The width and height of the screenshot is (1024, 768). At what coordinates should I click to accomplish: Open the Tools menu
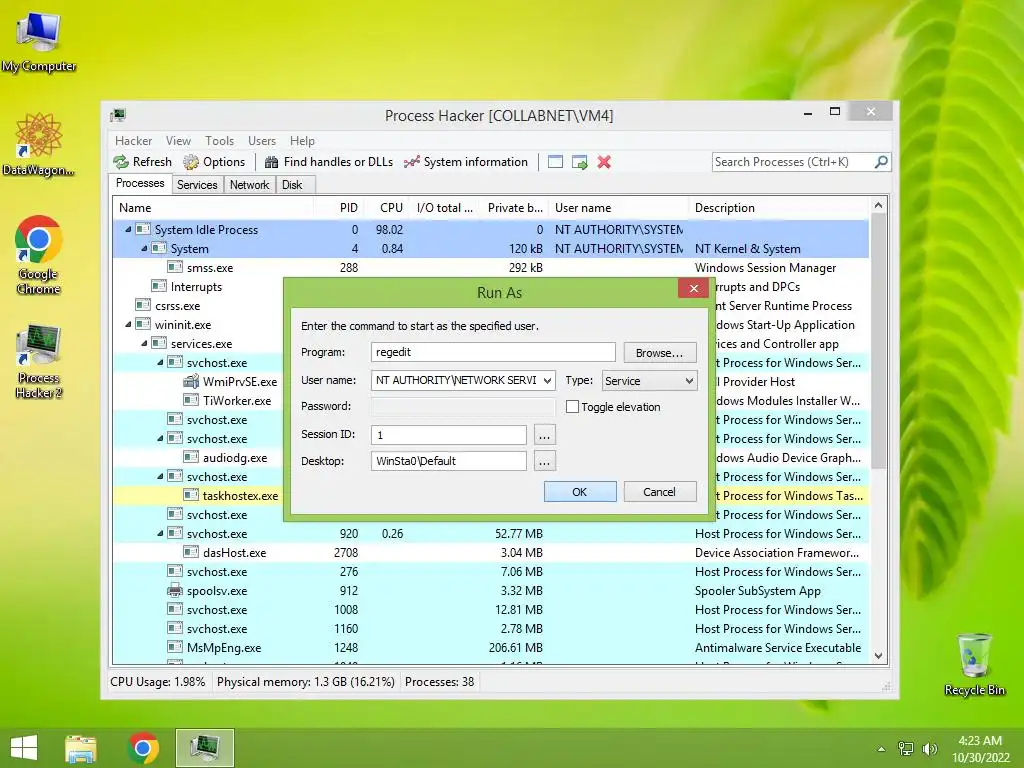pyautogui.click(x=219, y=140)
